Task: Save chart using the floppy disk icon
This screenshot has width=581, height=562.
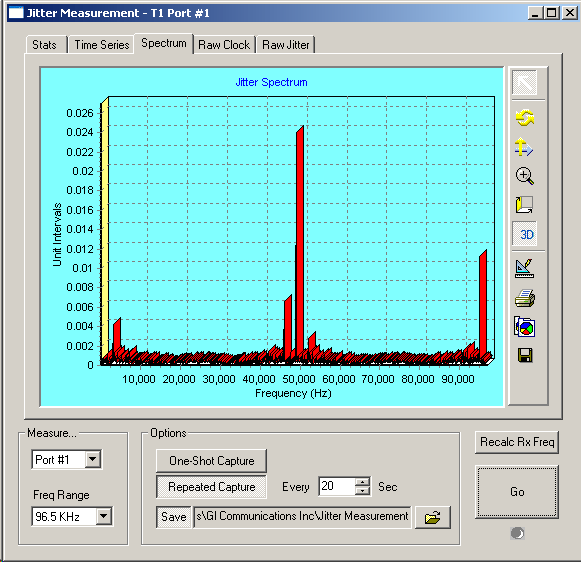Action: [x=525, y=355]
